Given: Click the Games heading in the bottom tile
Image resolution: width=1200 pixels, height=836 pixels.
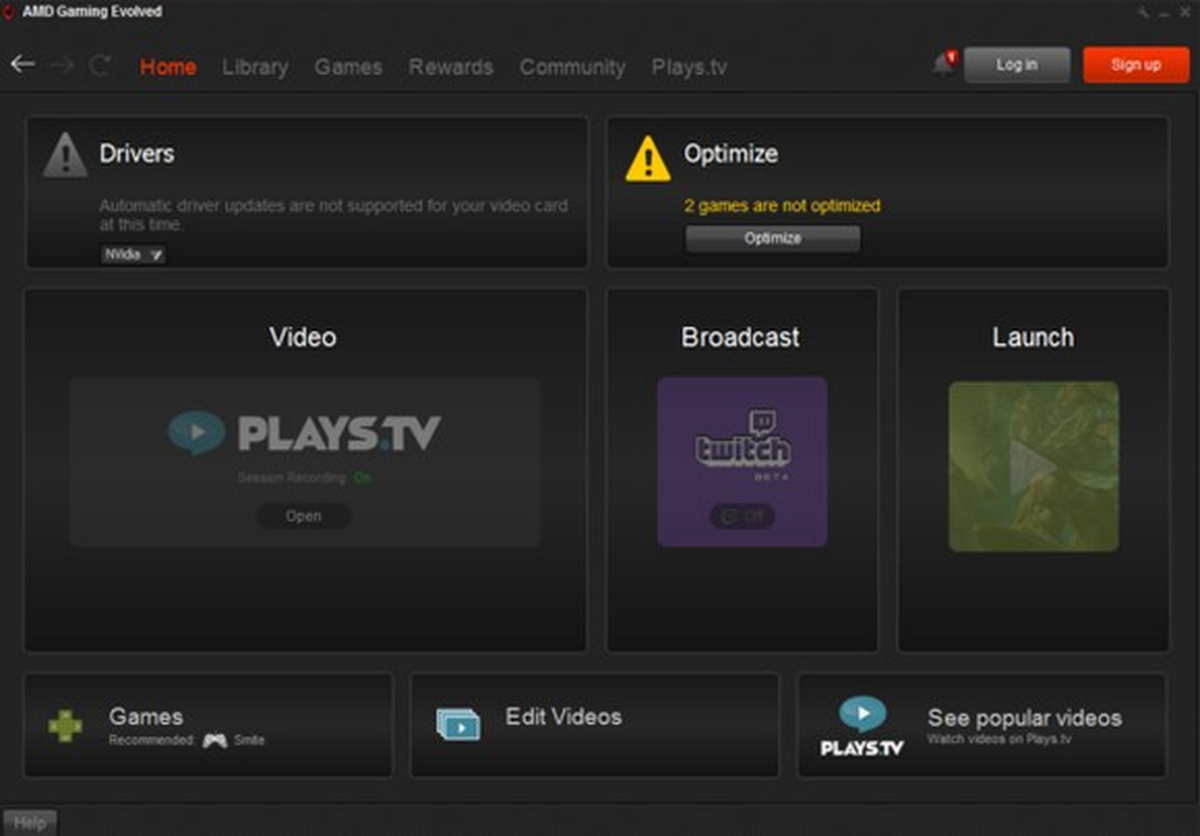Looking at the screenshot, I should (146, 716).
